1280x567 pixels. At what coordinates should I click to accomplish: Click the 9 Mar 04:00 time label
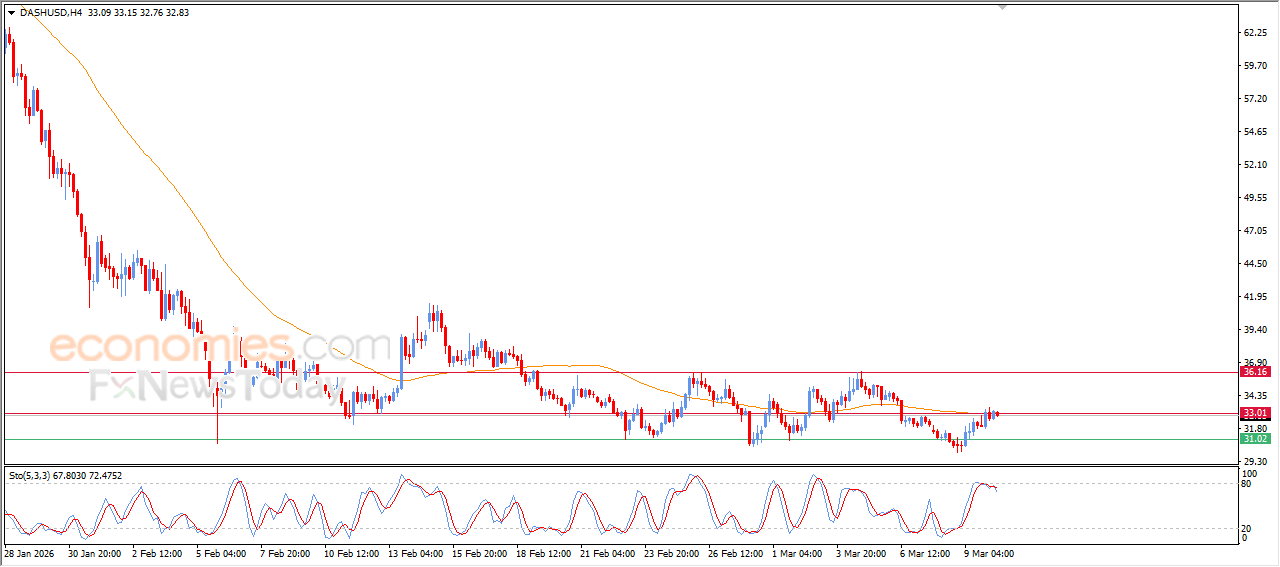click(x=989, y=553)
